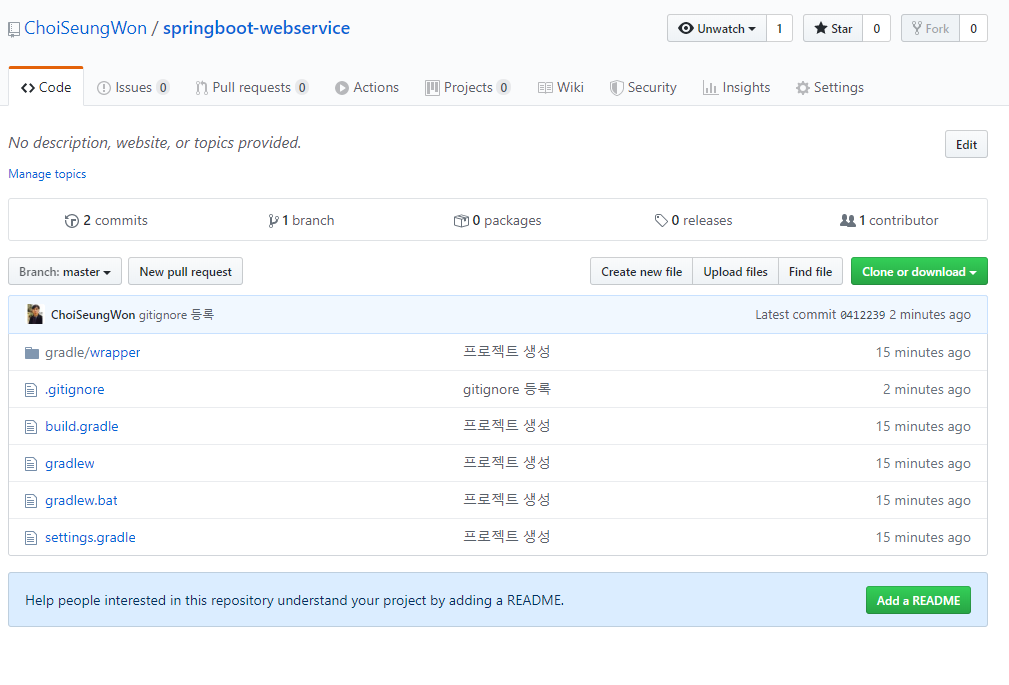This screenshot has height=685, width=1009.
Task: Click Create new file button
Action: (642, 272)
